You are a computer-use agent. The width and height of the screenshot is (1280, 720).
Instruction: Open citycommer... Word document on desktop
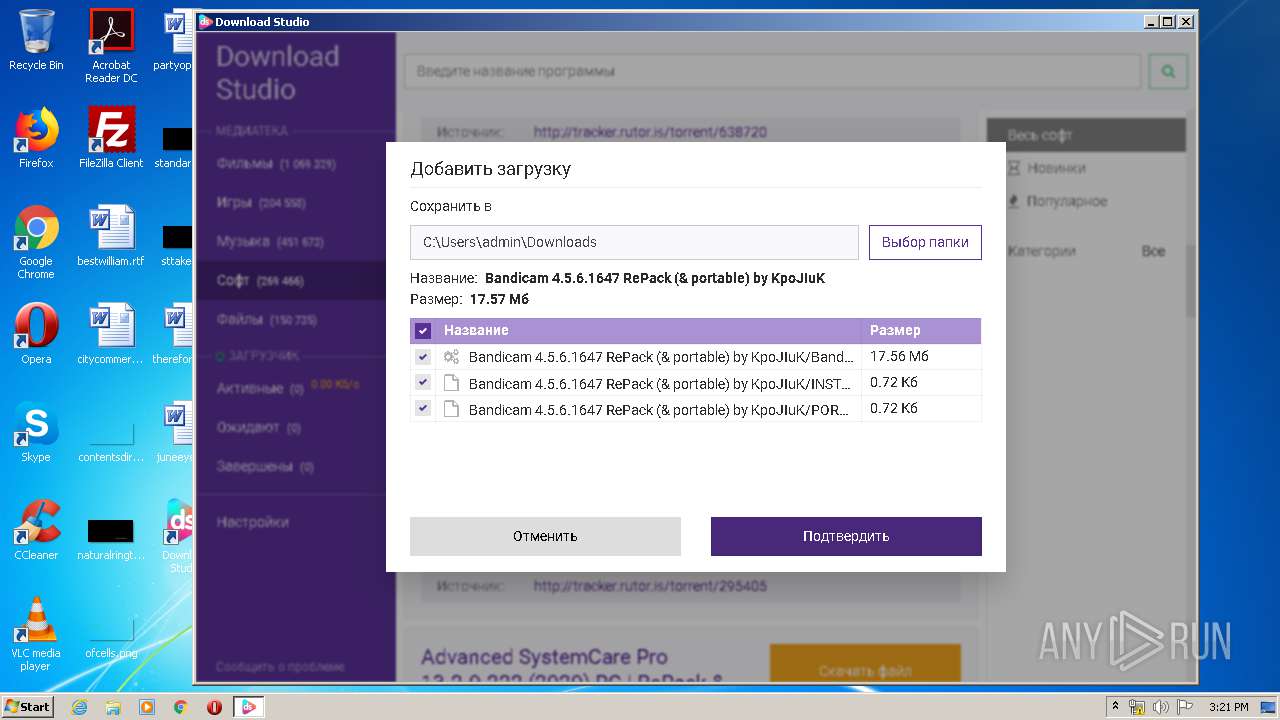click(111, 334)
